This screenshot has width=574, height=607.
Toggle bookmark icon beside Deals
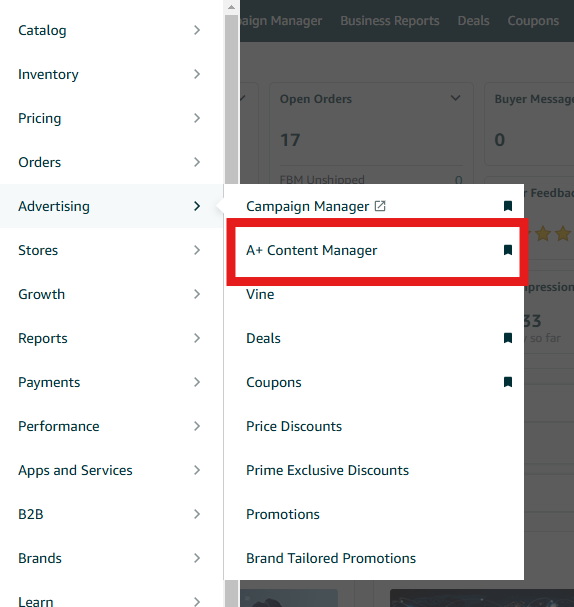(x=508, y=338)
